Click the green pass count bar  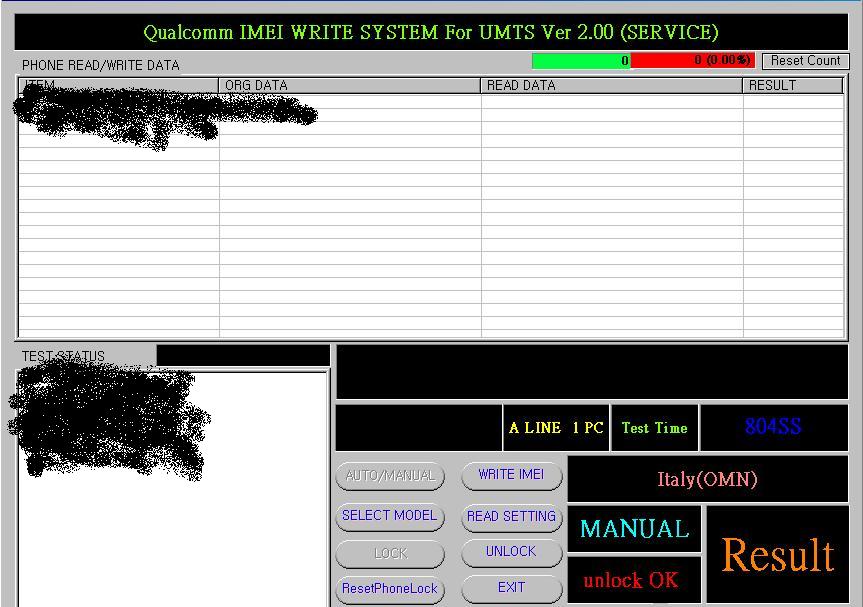coord(581,61)
